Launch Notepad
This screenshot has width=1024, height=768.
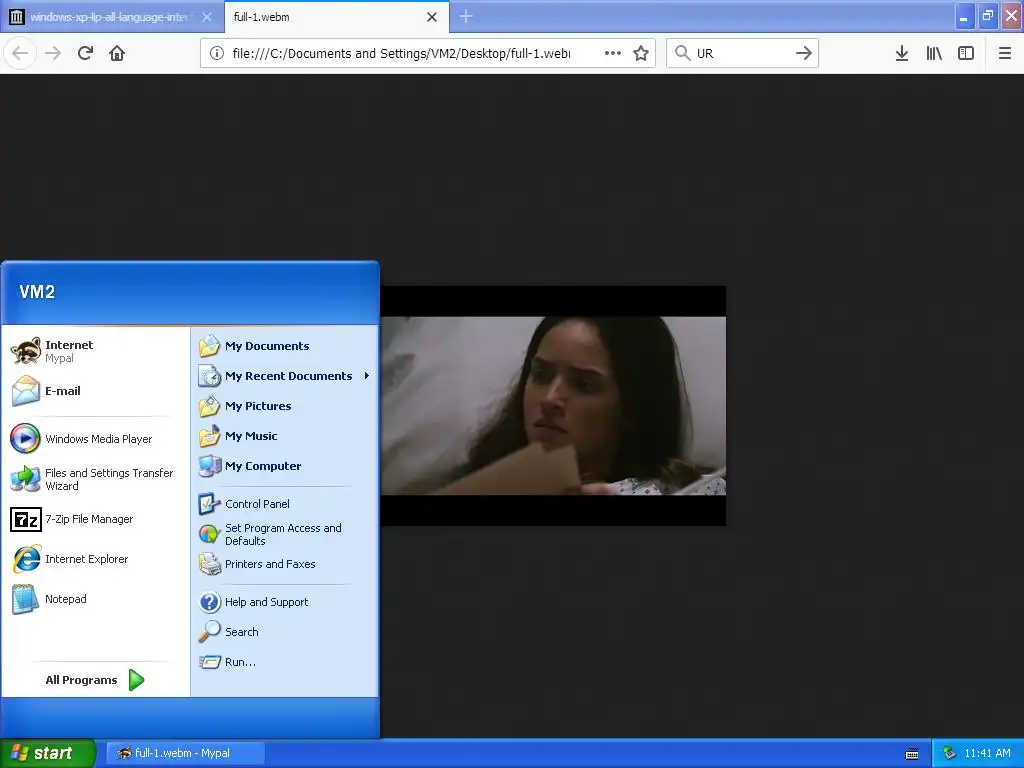(x=95, y=599)
